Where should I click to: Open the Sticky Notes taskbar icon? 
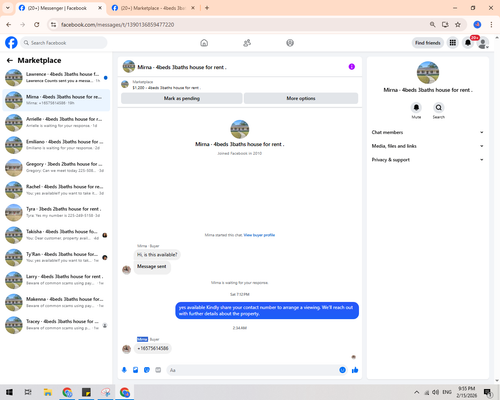click(x=86, y=392)
